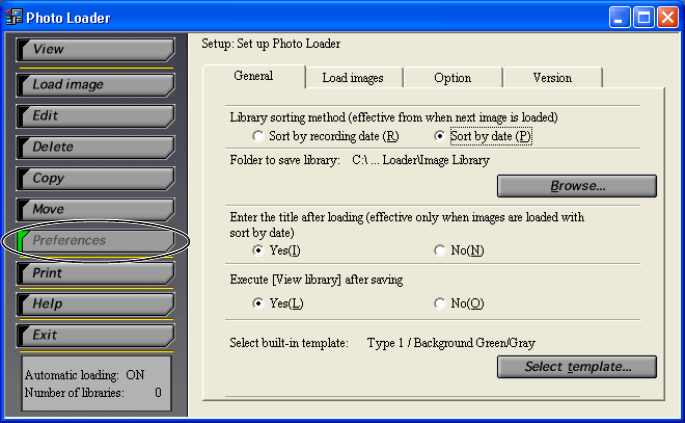685x423 pixels.
Task: Choose the Move sidebar button
Action: point(95,210)
